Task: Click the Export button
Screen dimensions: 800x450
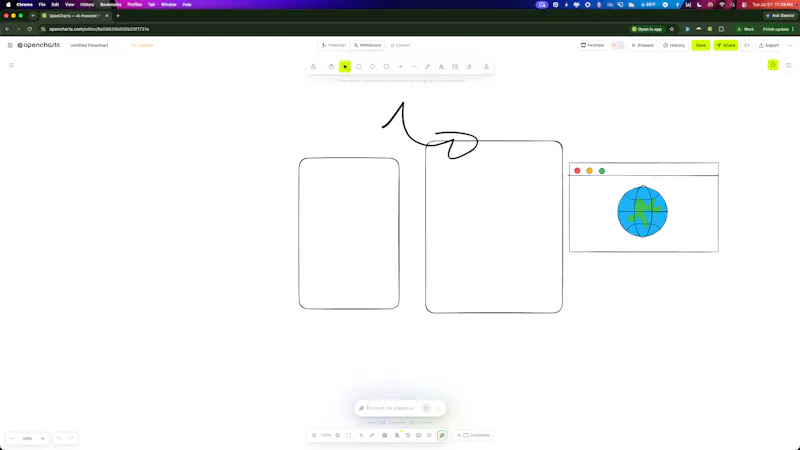Action: coord(769,45)
